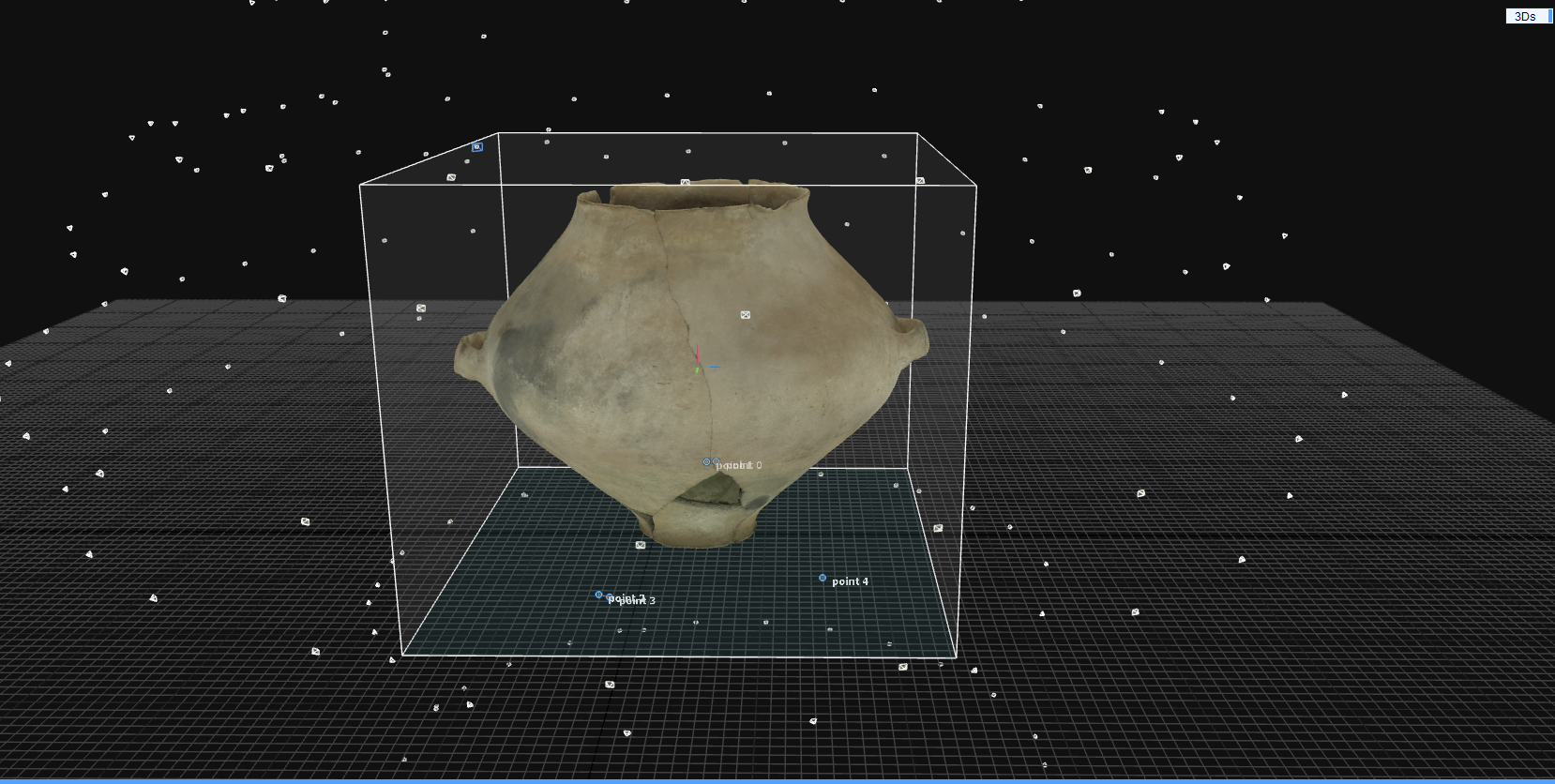This screenshot has width=1555, height=784.
Task: Select camera icon beside the highlighted blue camera
Action: [x=451, y=177]
